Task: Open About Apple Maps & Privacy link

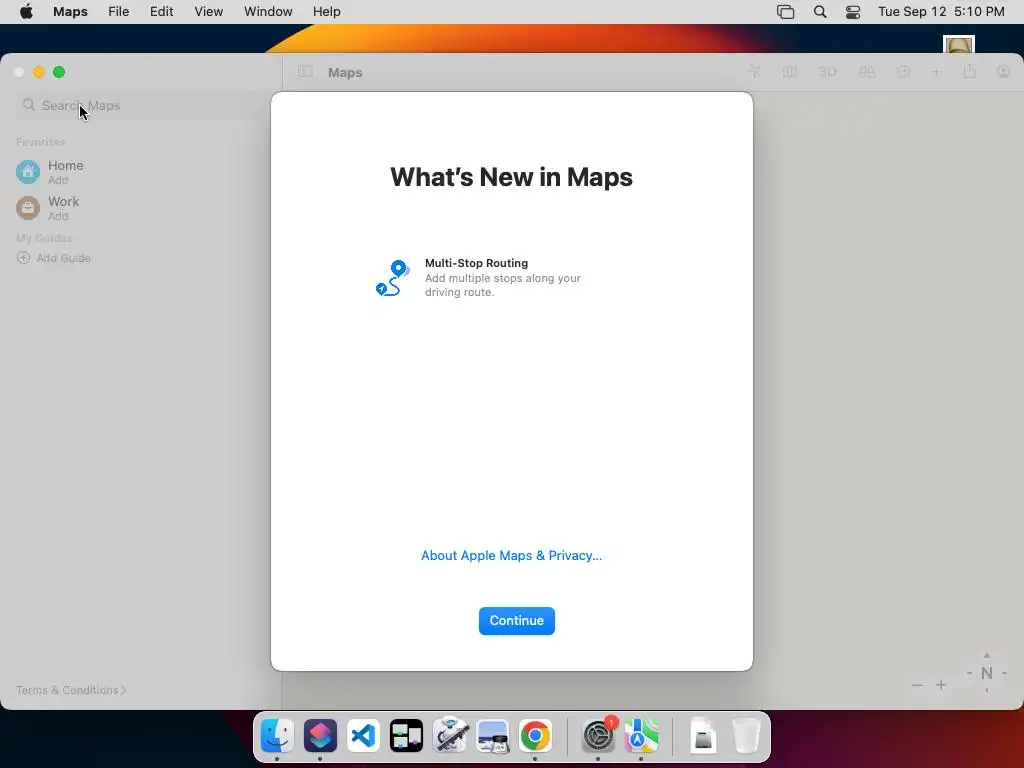Action: click(511, 555)
